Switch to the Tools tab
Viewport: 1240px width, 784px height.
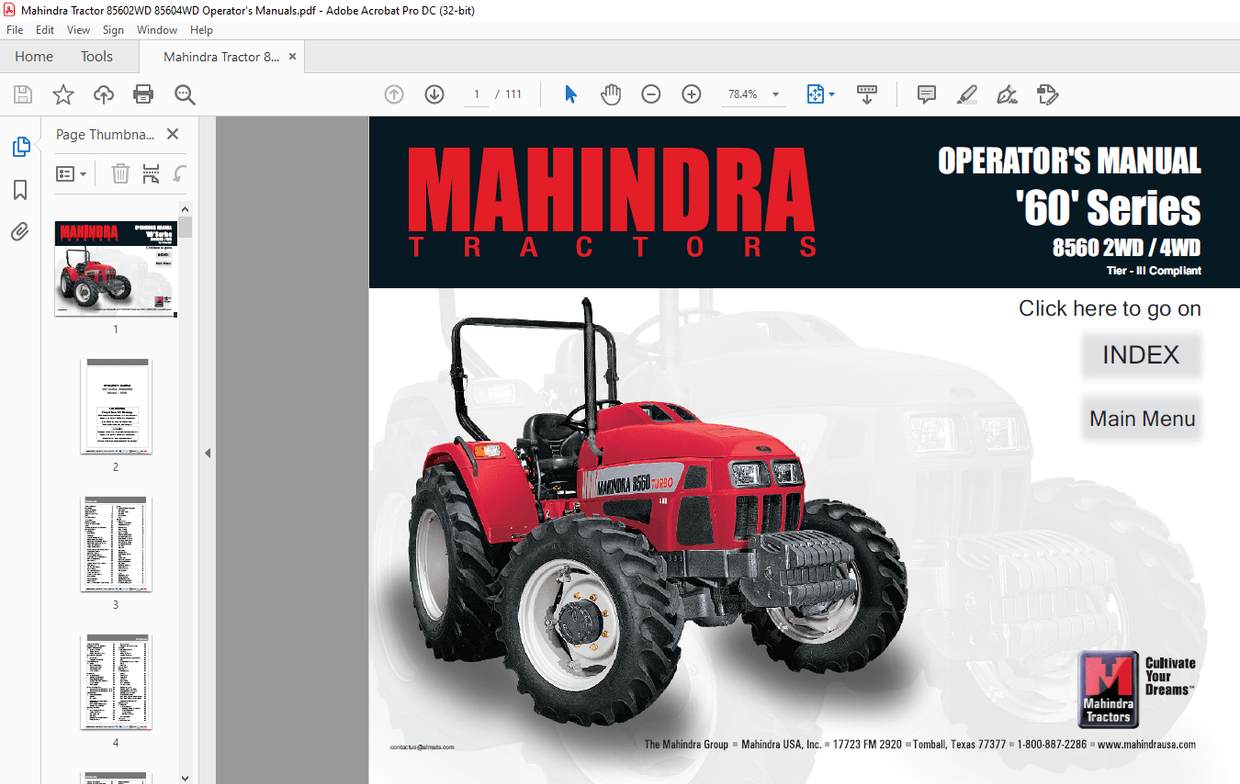point(97,57)
